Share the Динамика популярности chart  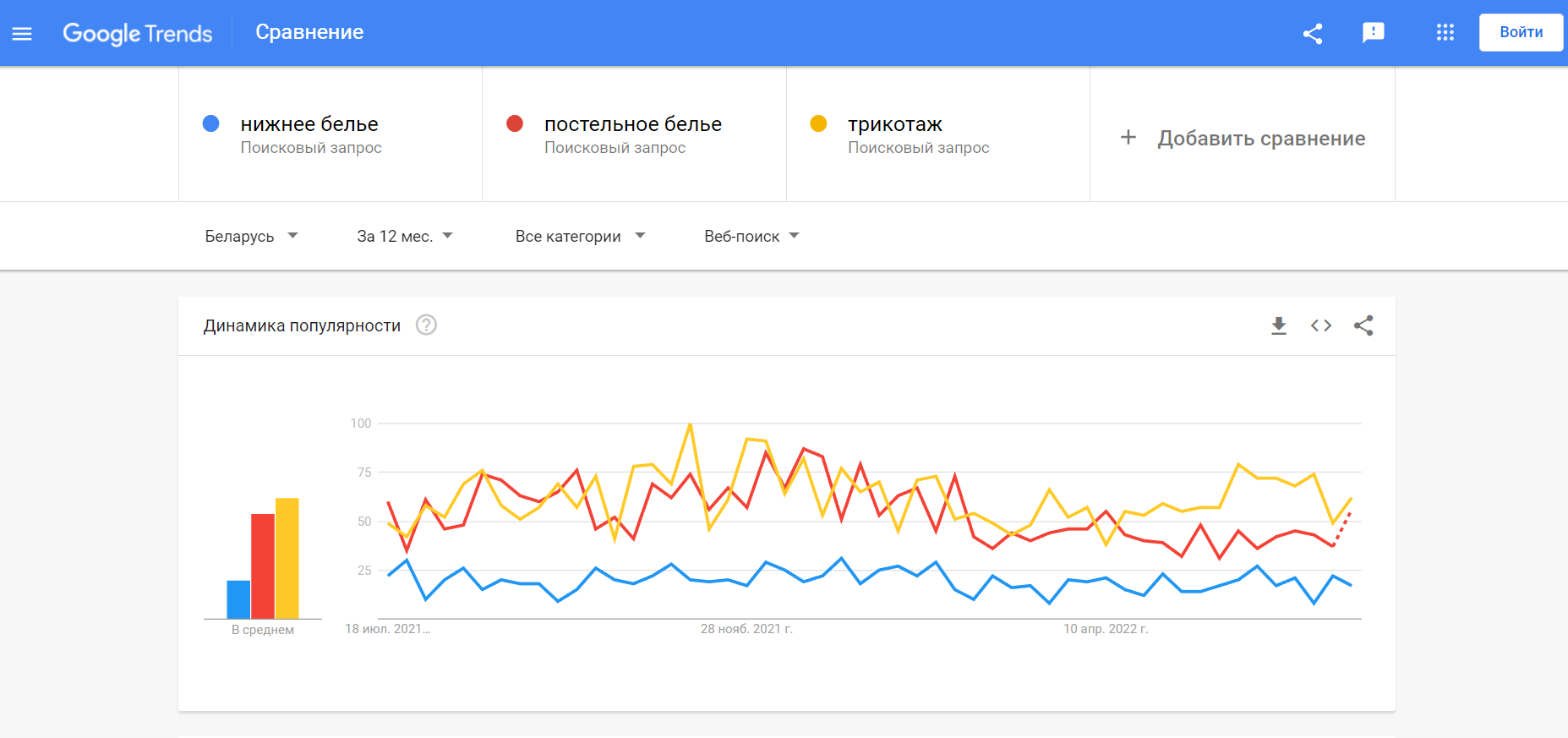pos(1363,325)
